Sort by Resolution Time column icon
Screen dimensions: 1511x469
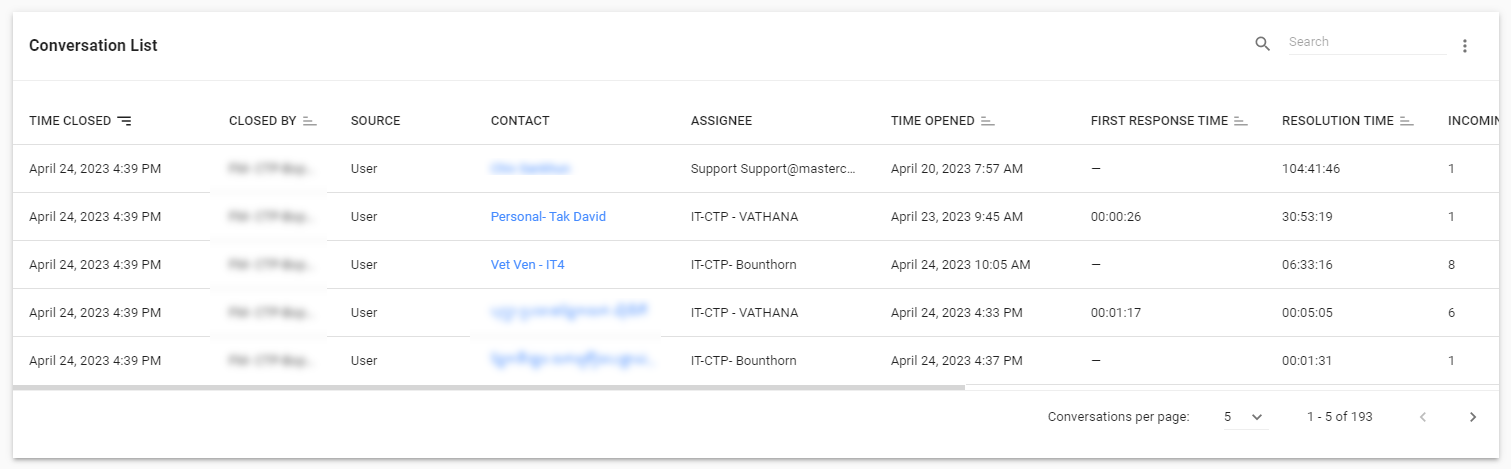pos(1407,121)
